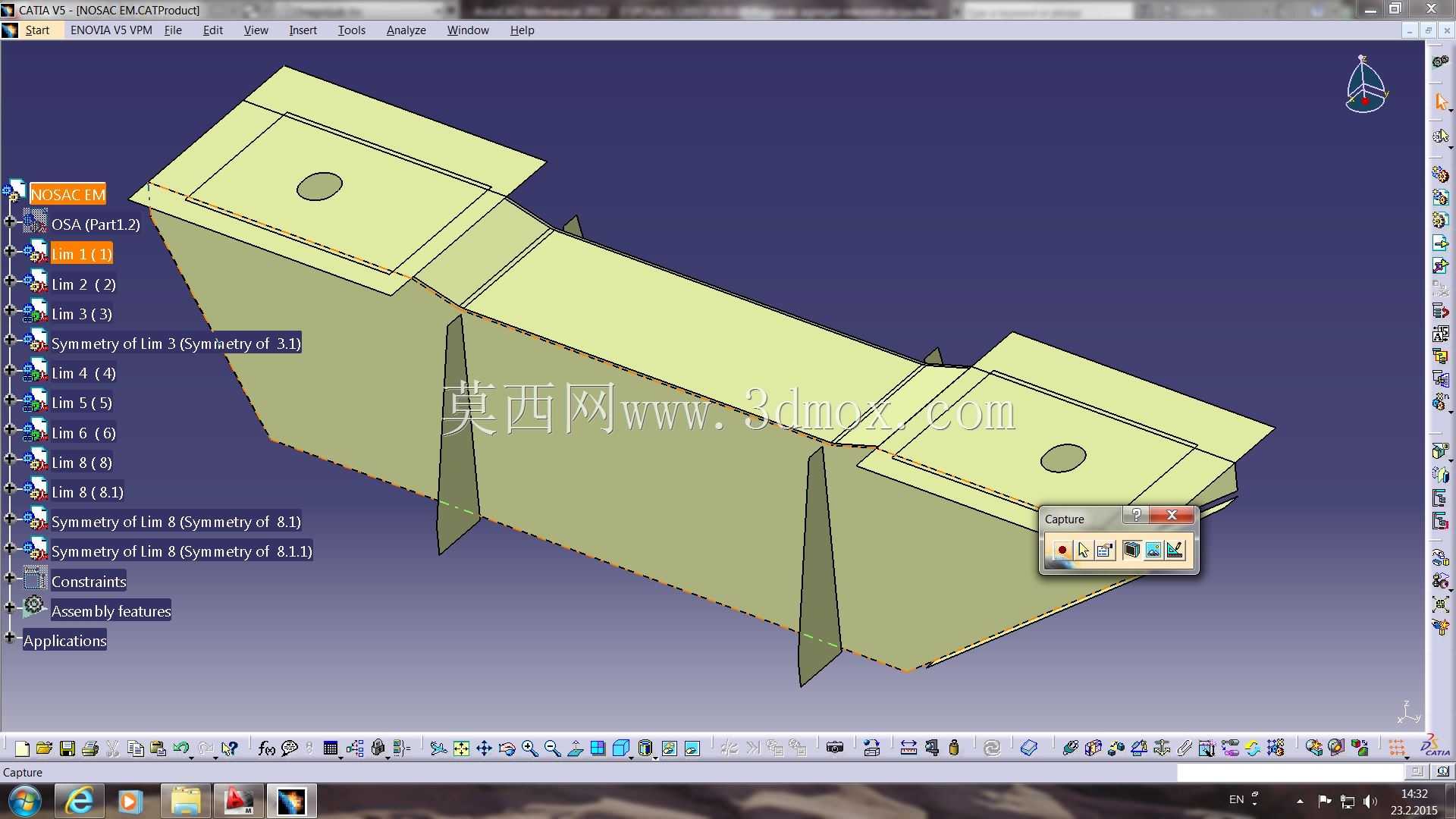This screenshot has width=1456, height=819.
Task: Create a new document from toolbar
Action: click(22, 749)
